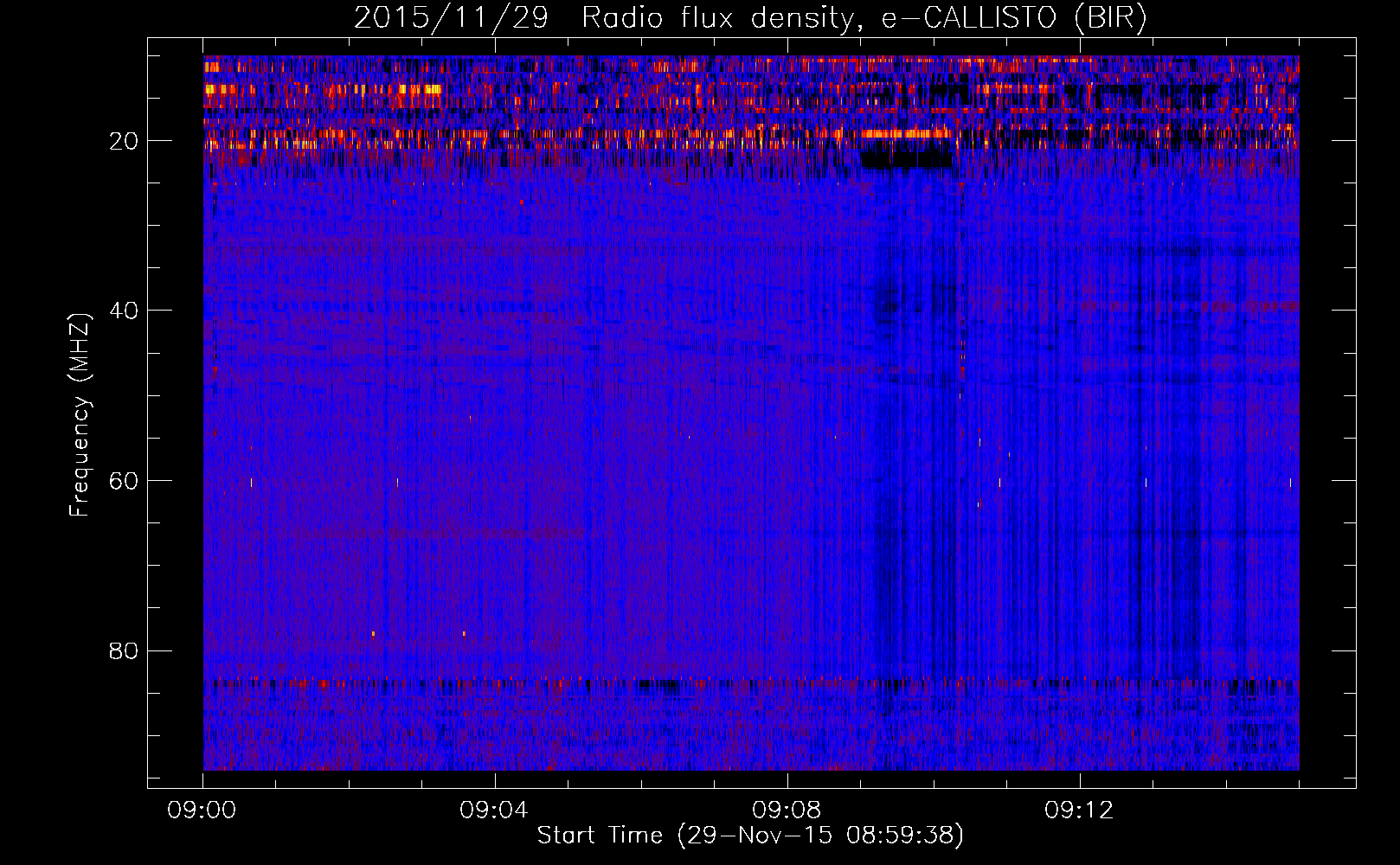The height and width of the screenshot is (865, 1400).
Task: Click the "09:00" time tick label
Action: [x=202, y=811]
